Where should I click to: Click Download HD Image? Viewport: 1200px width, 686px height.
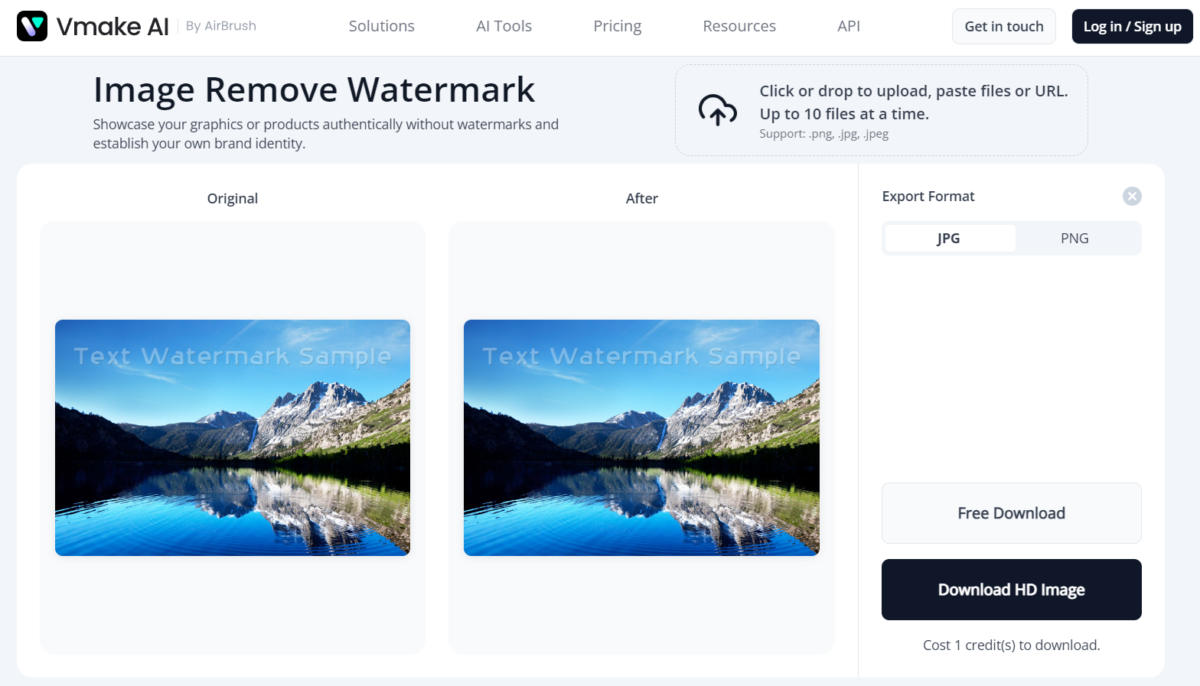[x=1011, y=589]
